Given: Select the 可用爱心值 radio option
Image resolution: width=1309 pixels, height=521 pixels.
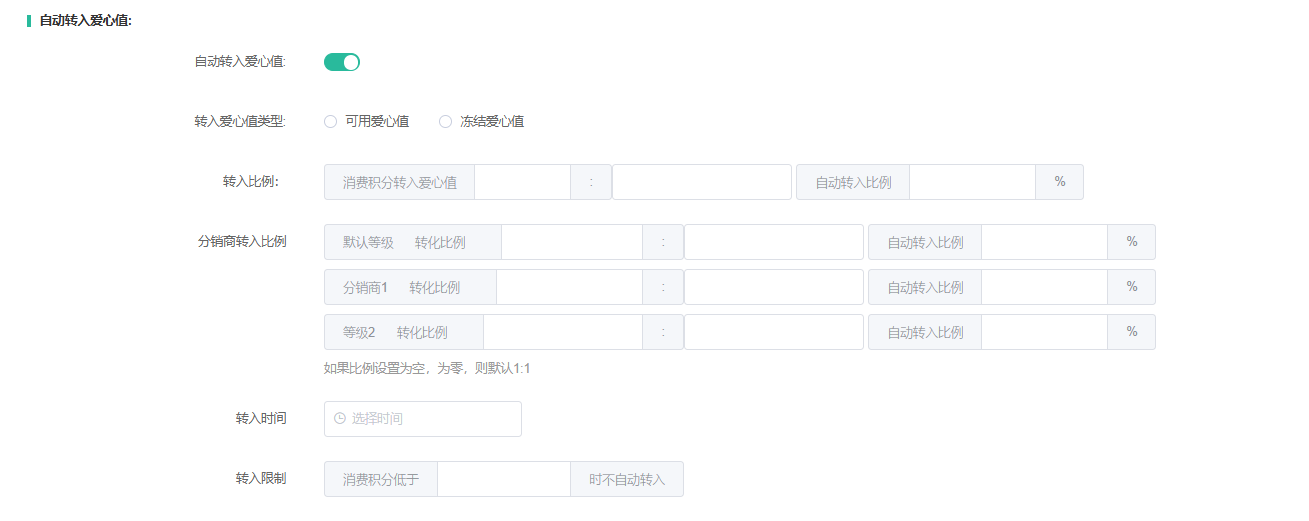Looking at the screenshot, I should (x=331, y=122).
